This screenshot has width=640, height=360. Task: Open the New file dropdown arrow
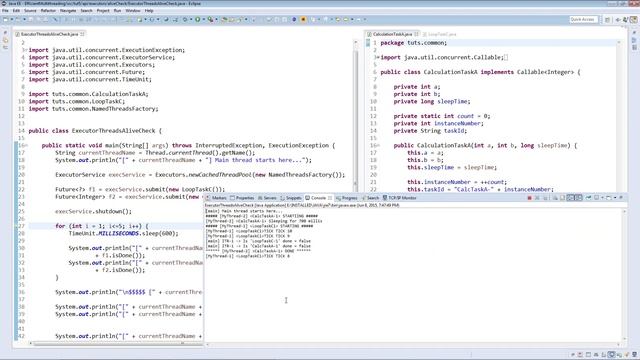tap(12, 19)
